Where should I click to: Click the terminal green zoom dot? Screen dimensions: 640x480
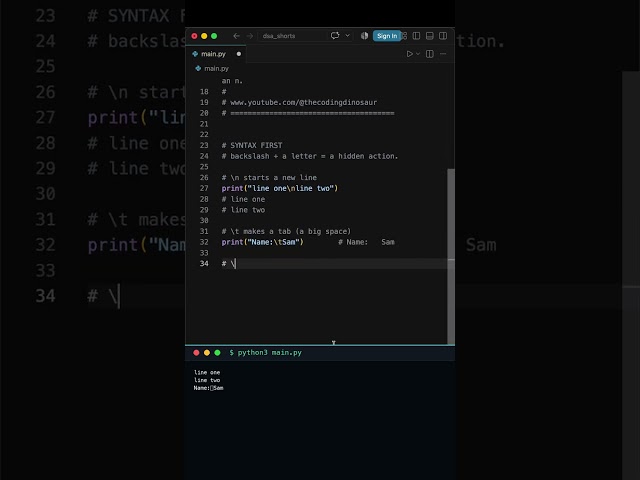218,353
